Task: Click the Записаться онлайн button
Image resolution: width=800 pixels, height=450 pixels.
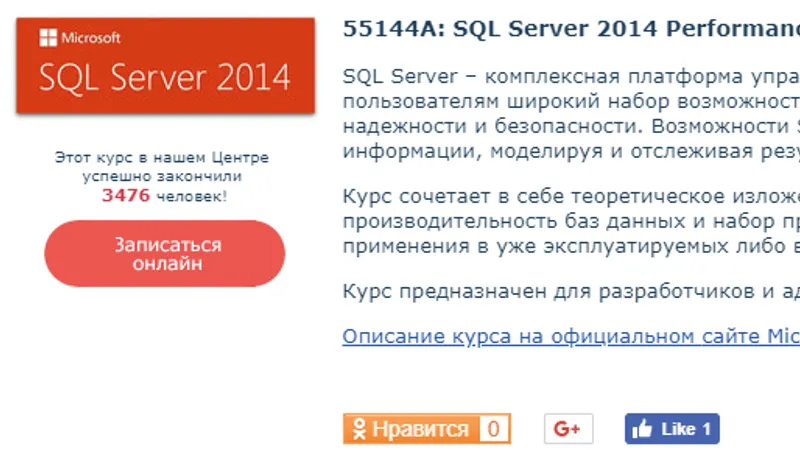Action: coord(164,254)
